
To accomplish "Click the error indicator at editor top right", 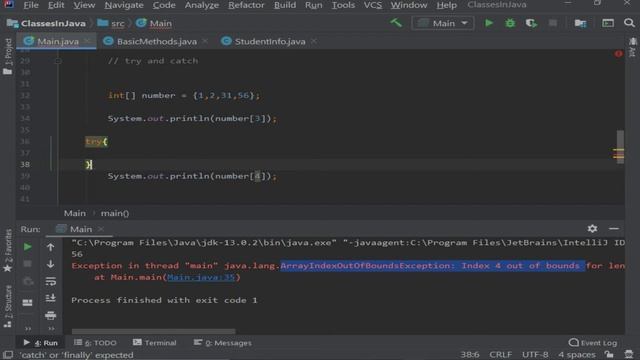I will click(x=618, y=54).
